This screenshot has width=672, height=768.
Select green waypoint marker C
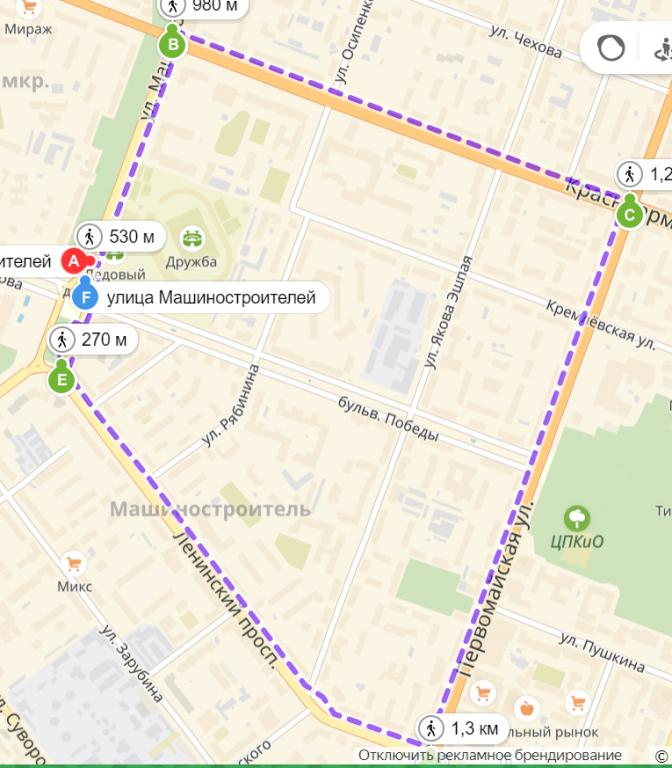(629, 215)
